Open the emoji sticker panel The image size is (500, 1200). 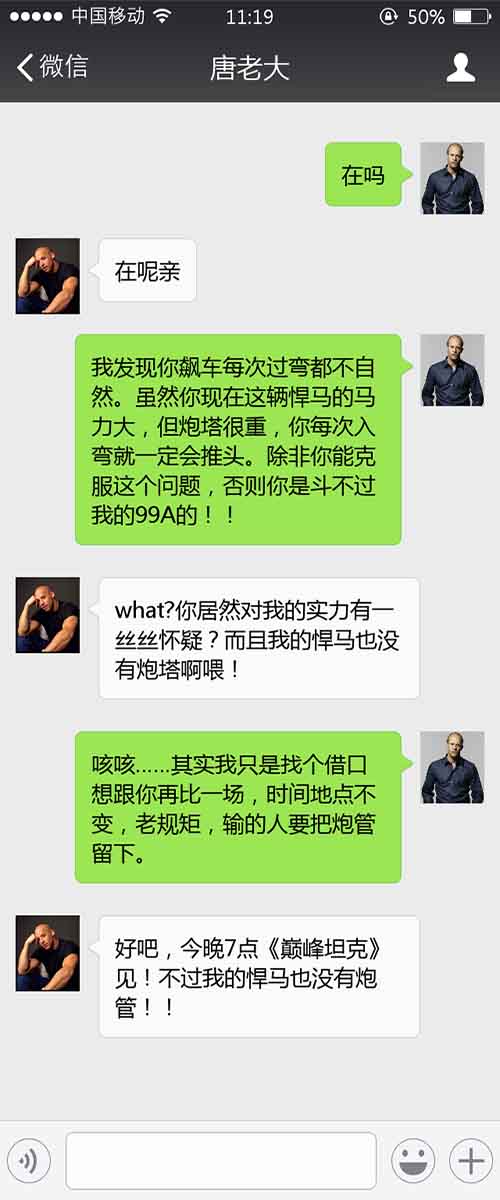(x=412, y=1160)
